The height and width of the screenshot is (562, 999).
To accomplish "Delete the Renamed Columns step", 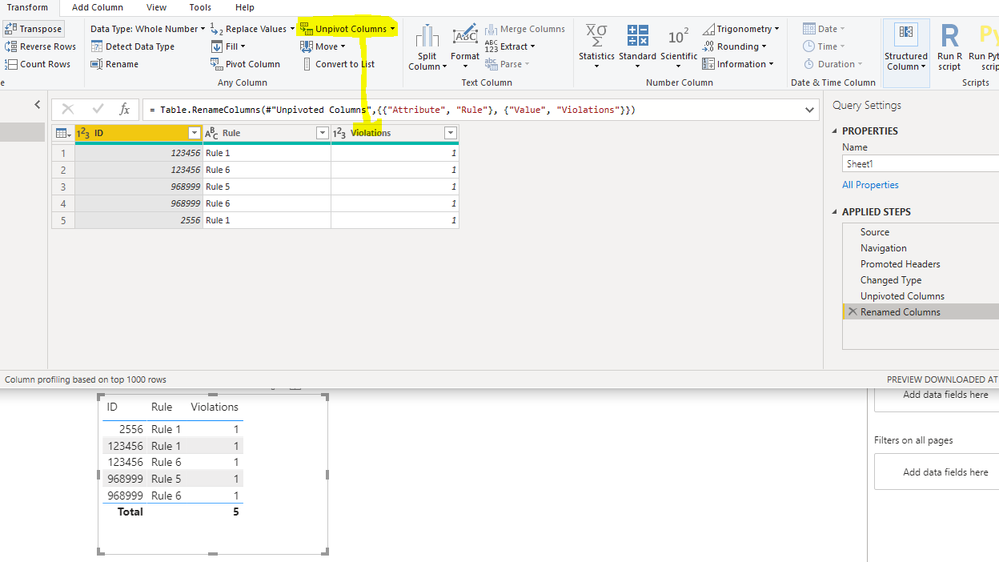I will (852, 312).
